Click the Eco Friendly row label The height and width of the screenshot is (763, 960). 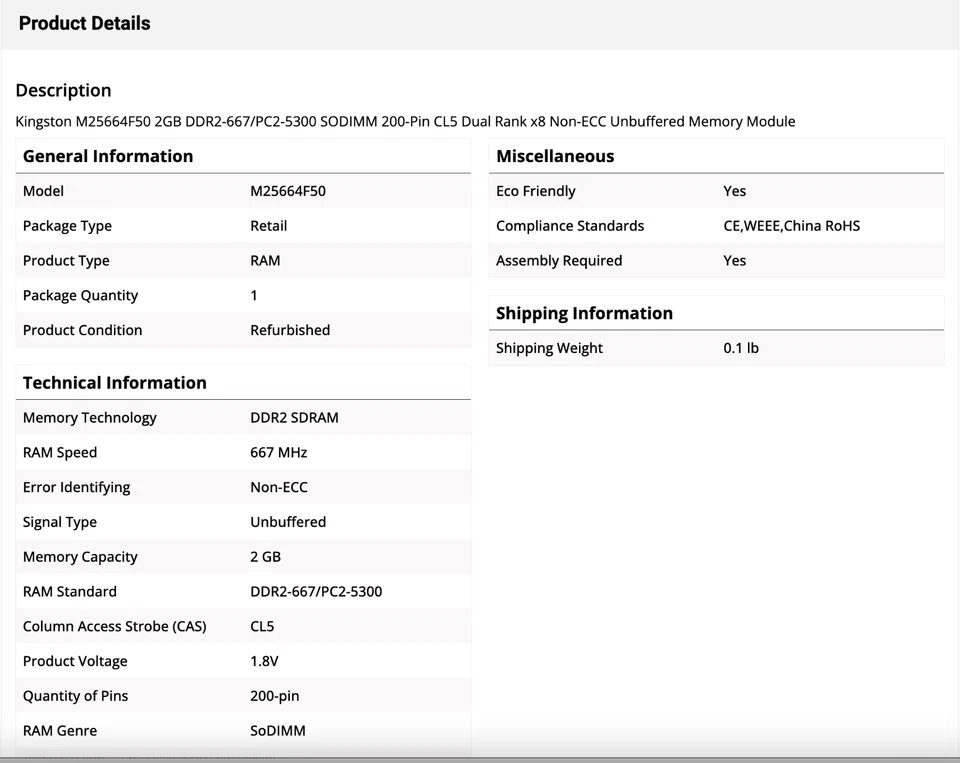(x=536, y=191)
